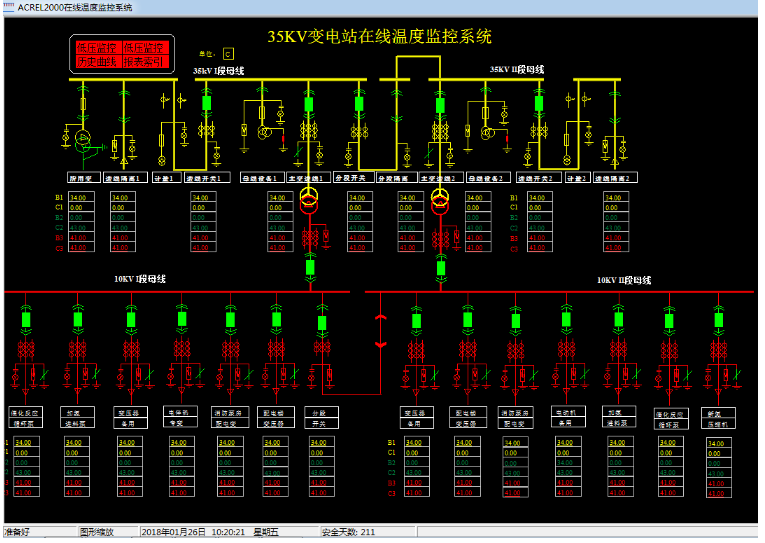Click green breaker above 主变进线2 label
Viewport: 765px width, 543px height.
[x=438, y=103]
